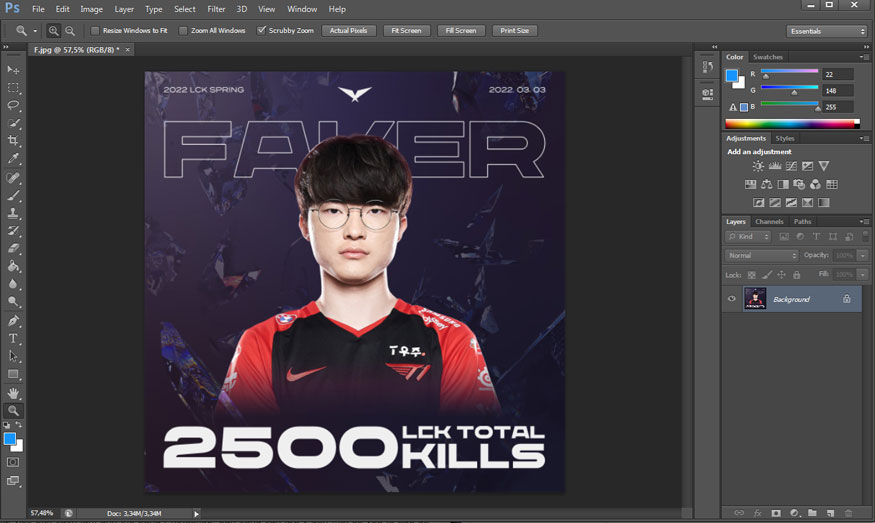Select the Eyedropper tool
This screenshot has height=523, width=875.
[x=13, y=159]
